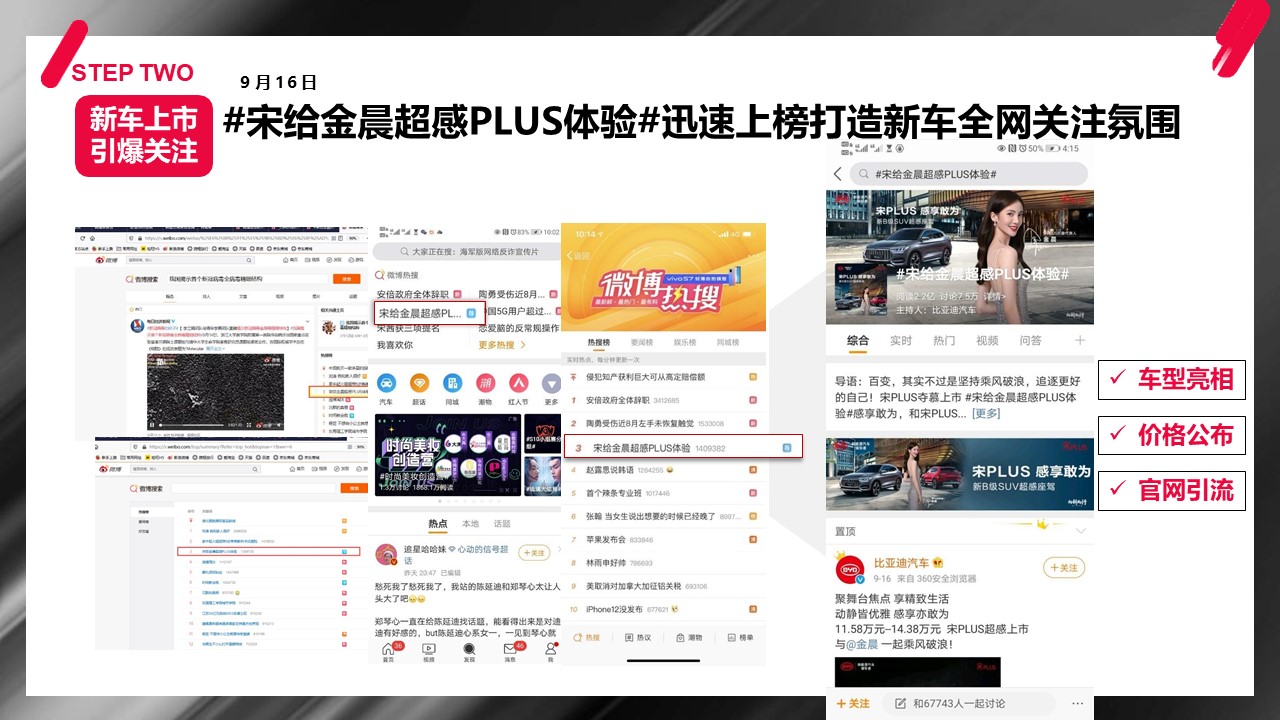Open the 追星哈哈妹 user avatar
The width and height of the screenshot is (1280, 720).
click(387, 555)
